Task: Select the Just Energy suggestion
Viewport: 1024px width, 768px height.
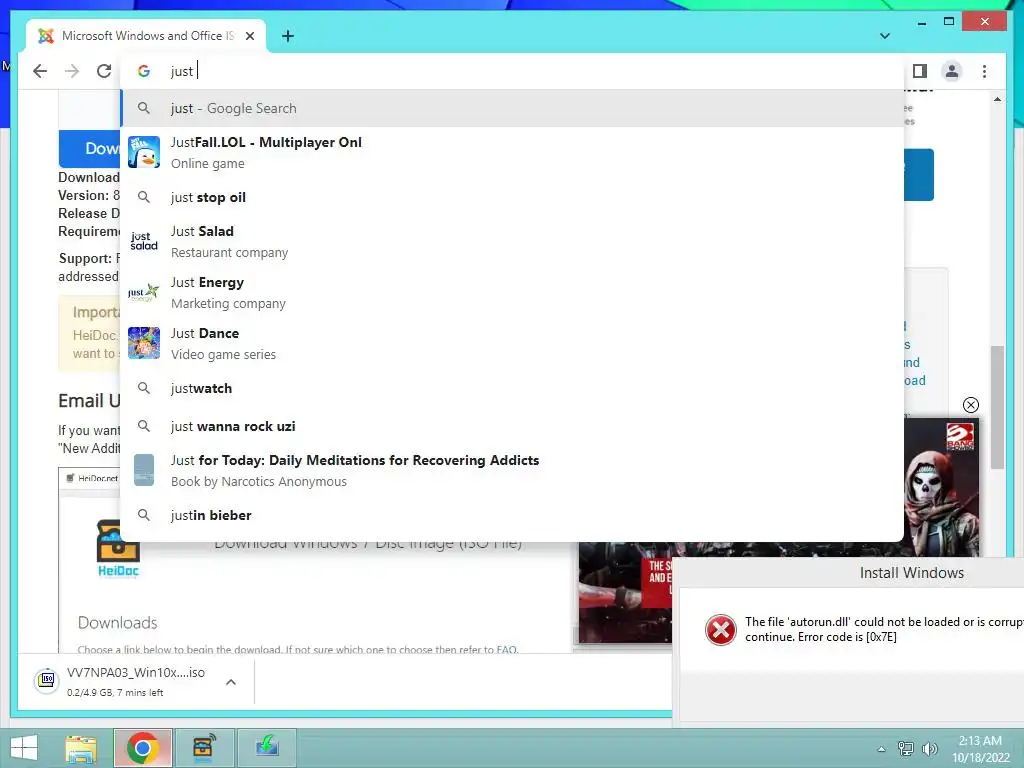Action: (x=512, y=293)
